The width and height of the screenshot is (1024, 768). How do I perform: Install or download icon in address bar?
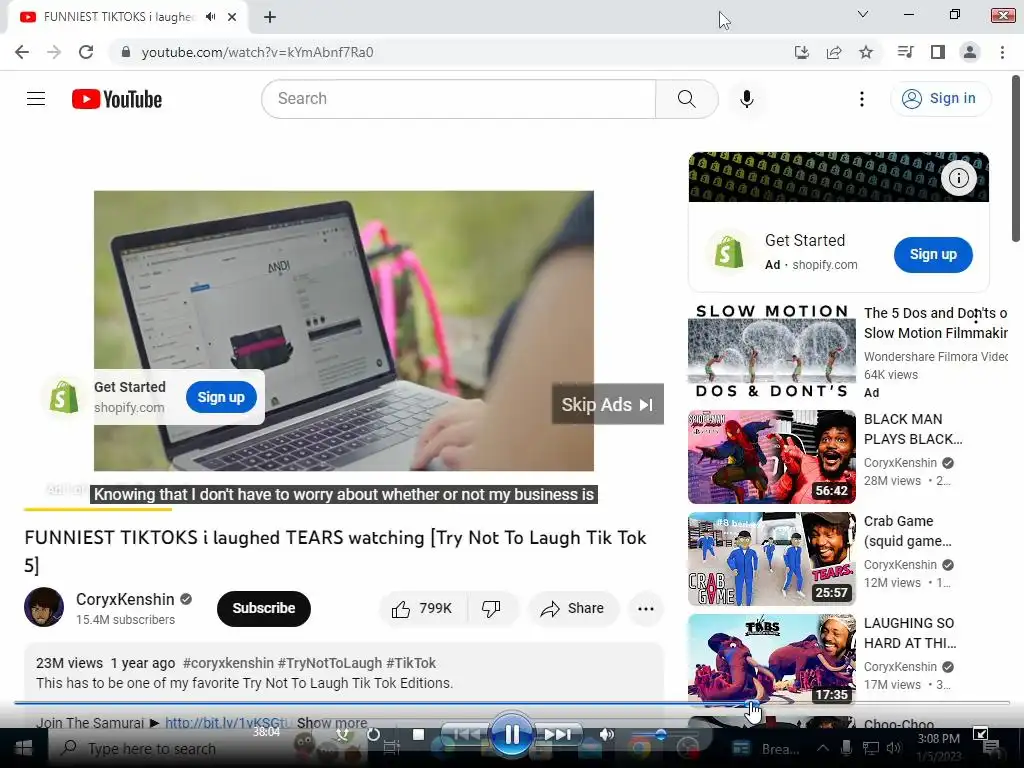(x=802, y=52)
